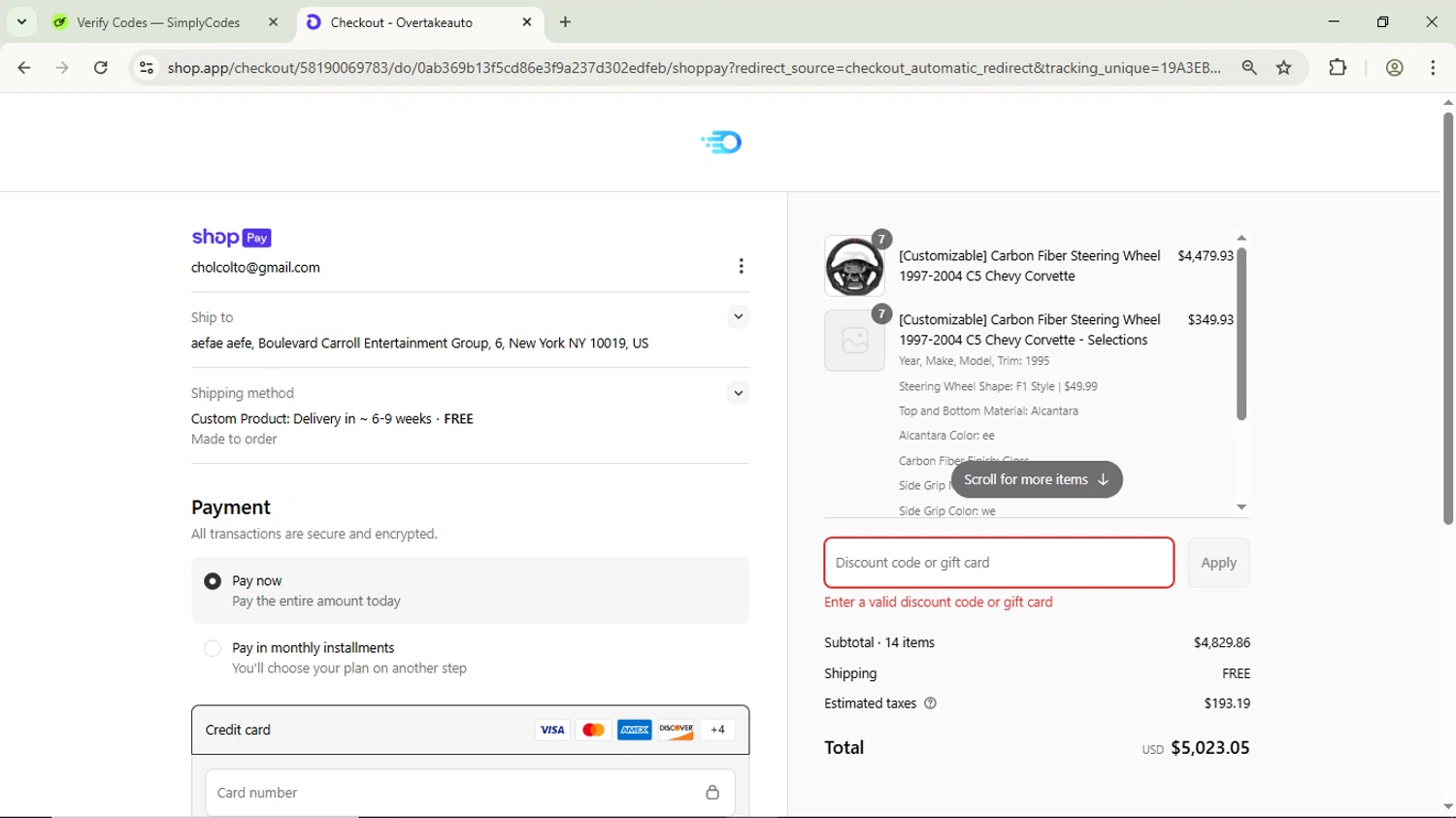Click the Custom Product delivery method text

(x=332, y=419)
